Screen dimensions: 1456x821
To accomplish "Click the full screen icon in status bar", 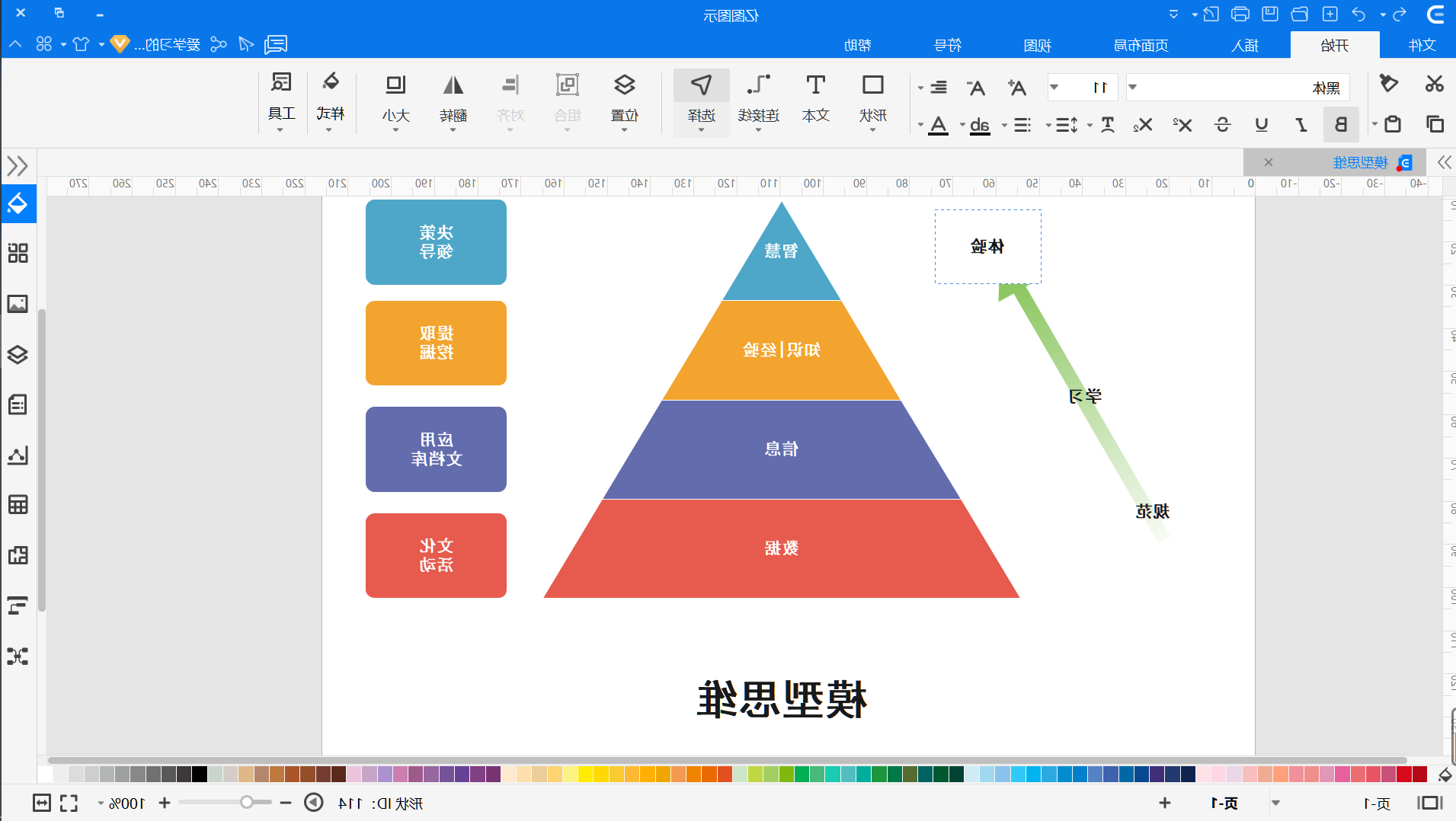I will click(x=69, y=803).
